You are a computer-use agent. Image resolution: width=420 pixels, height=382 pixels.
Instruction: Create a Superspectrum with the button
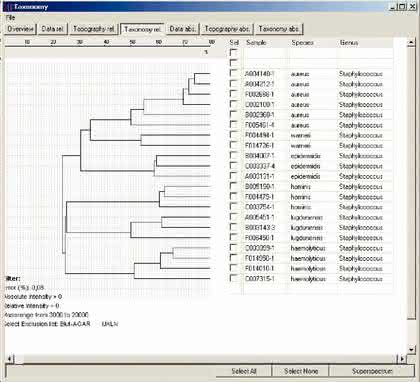(372, 371)
